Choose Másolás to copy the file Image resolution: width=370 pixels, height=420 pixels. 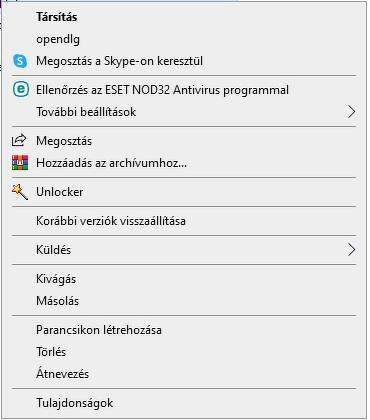click(x=184, y=301)
